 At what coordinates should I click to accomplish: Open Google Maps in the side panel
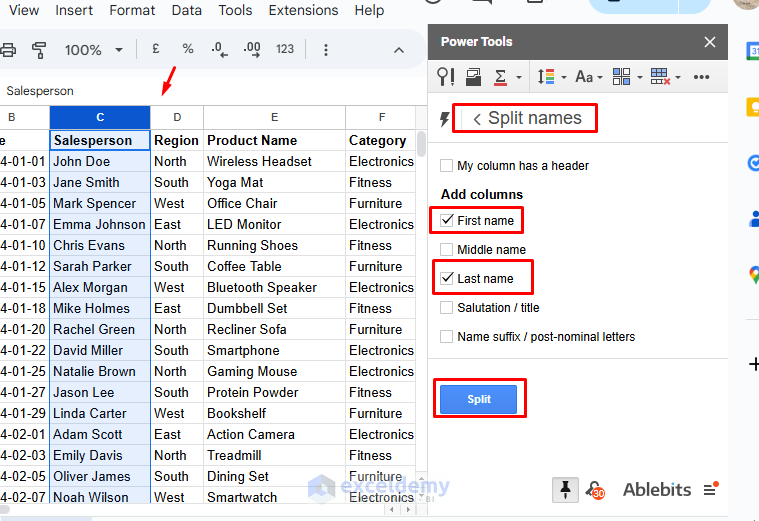(x=754, y=275)
